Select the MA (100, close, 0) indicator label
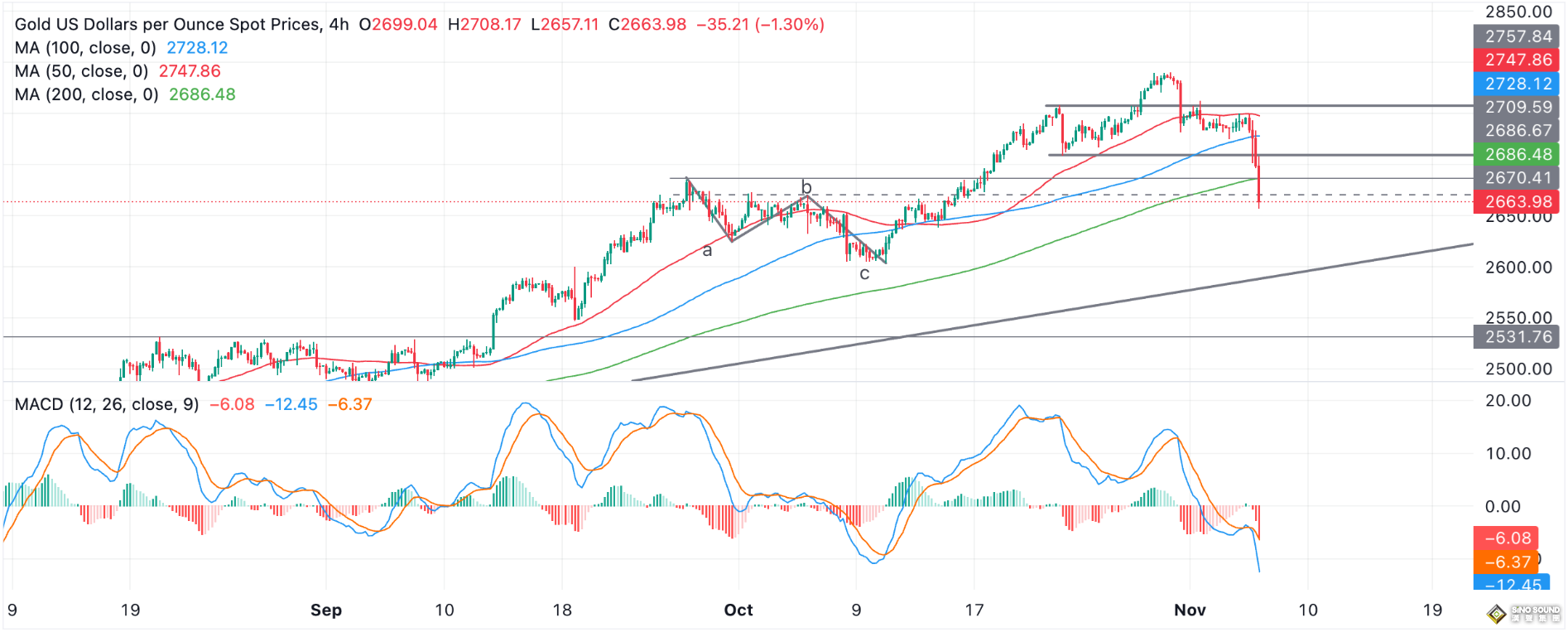 pyautogui.click(x=86, y=48)
